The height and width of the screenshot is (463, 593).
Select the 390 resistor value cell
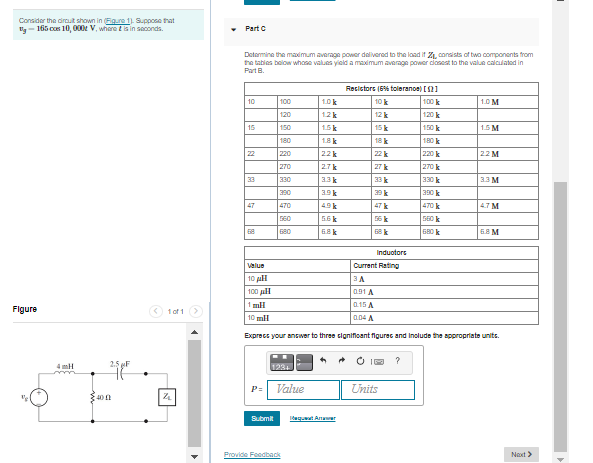298,193
